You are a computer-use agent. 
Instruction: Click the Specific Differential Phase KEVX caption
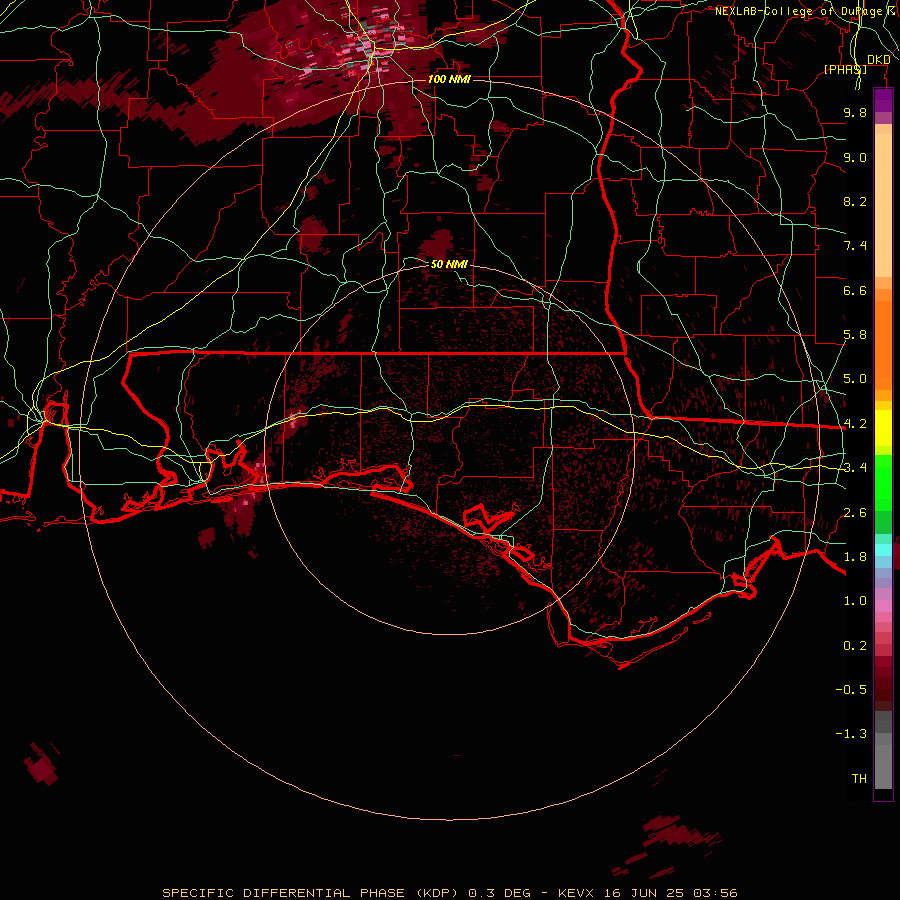pyautogui.click(x=450, y=893)
